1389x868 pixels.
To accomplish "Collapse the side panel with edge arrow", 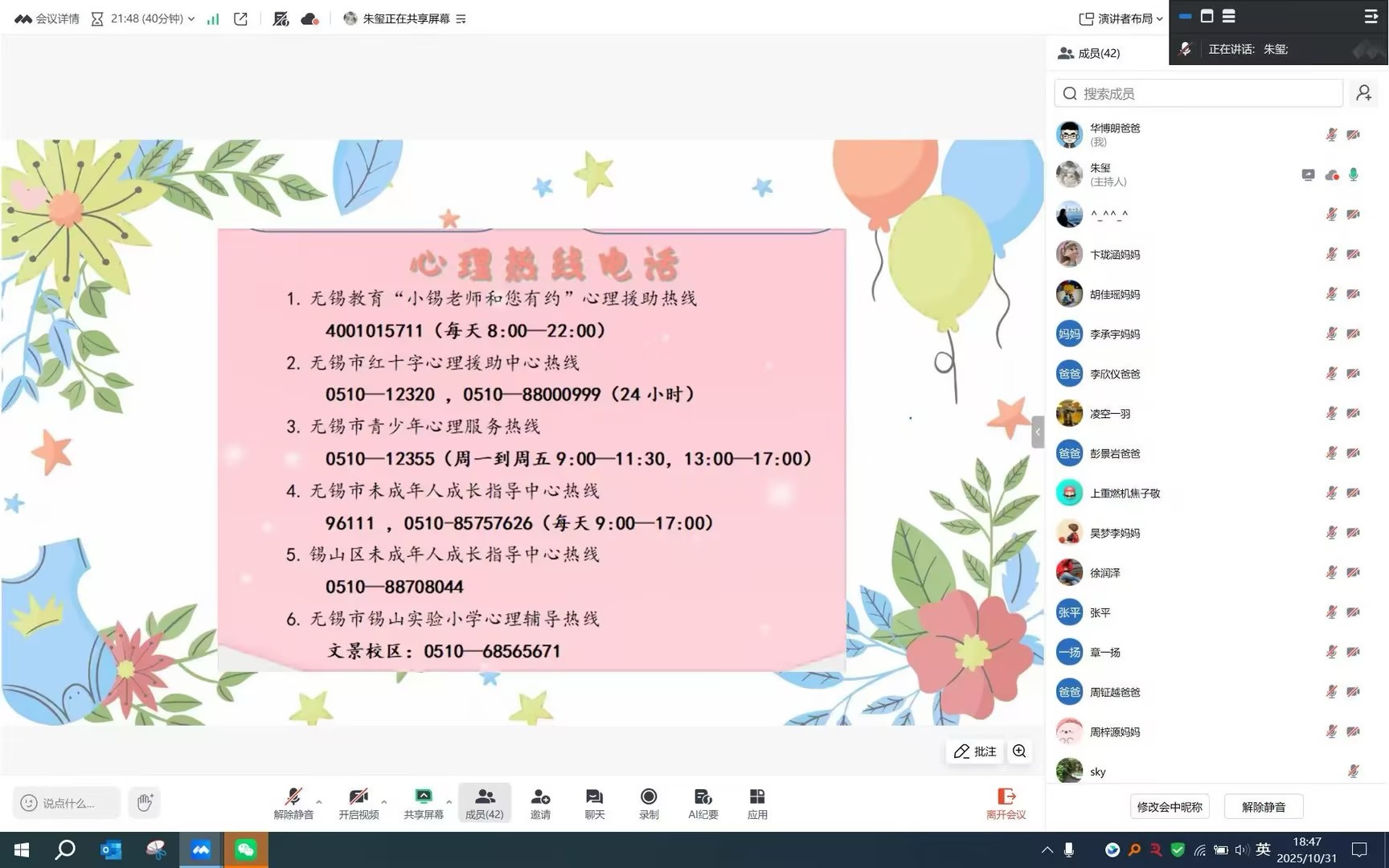I will click(x=1038, y=432).
